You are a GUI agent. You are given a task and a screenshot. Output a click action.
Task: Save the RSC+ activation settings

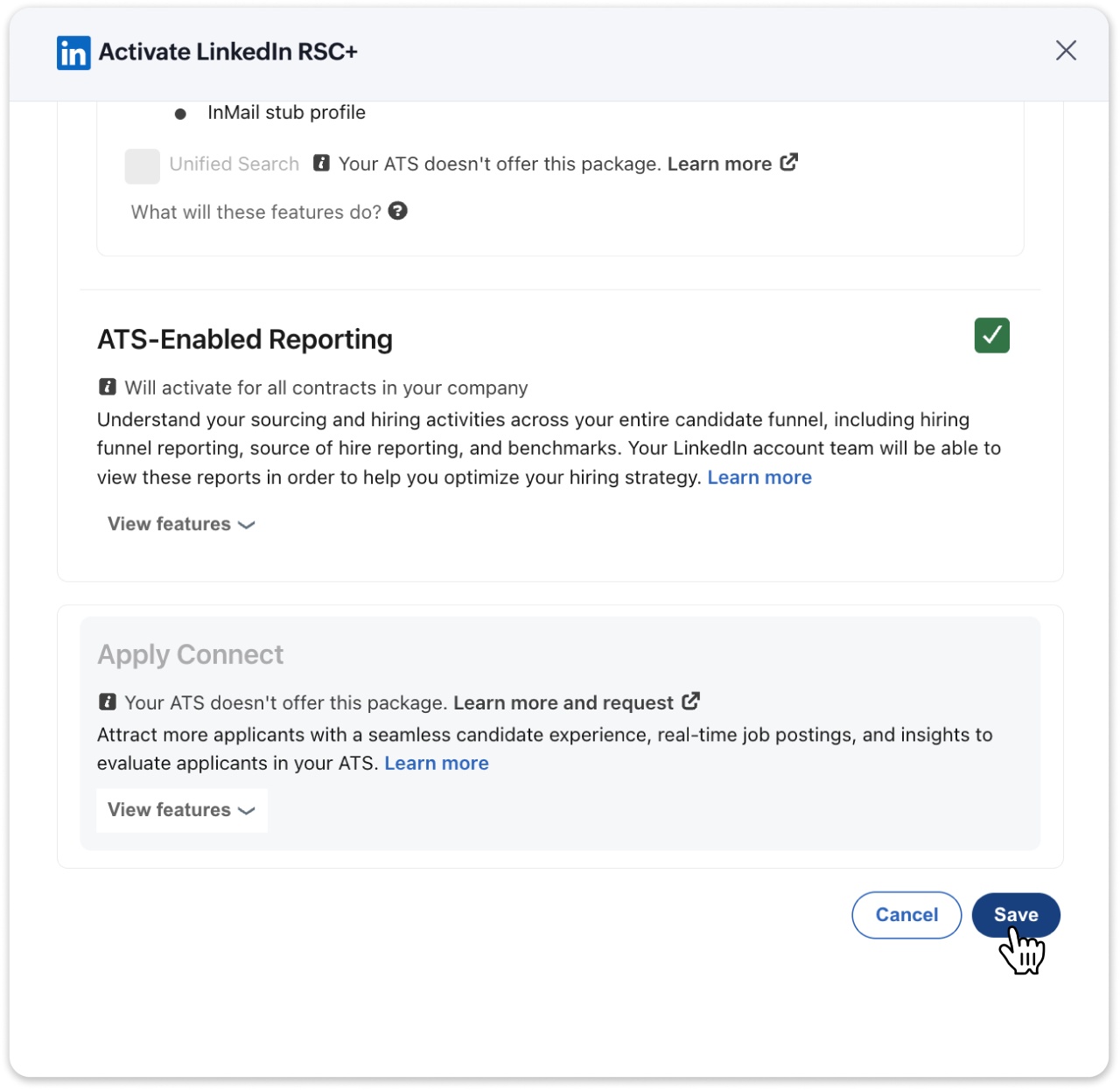(1016, 915)
